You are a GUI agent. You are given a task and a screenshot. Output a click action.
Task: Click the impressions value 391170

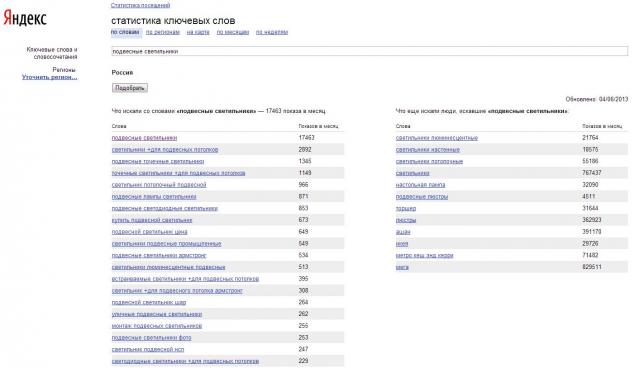(592, 232)
